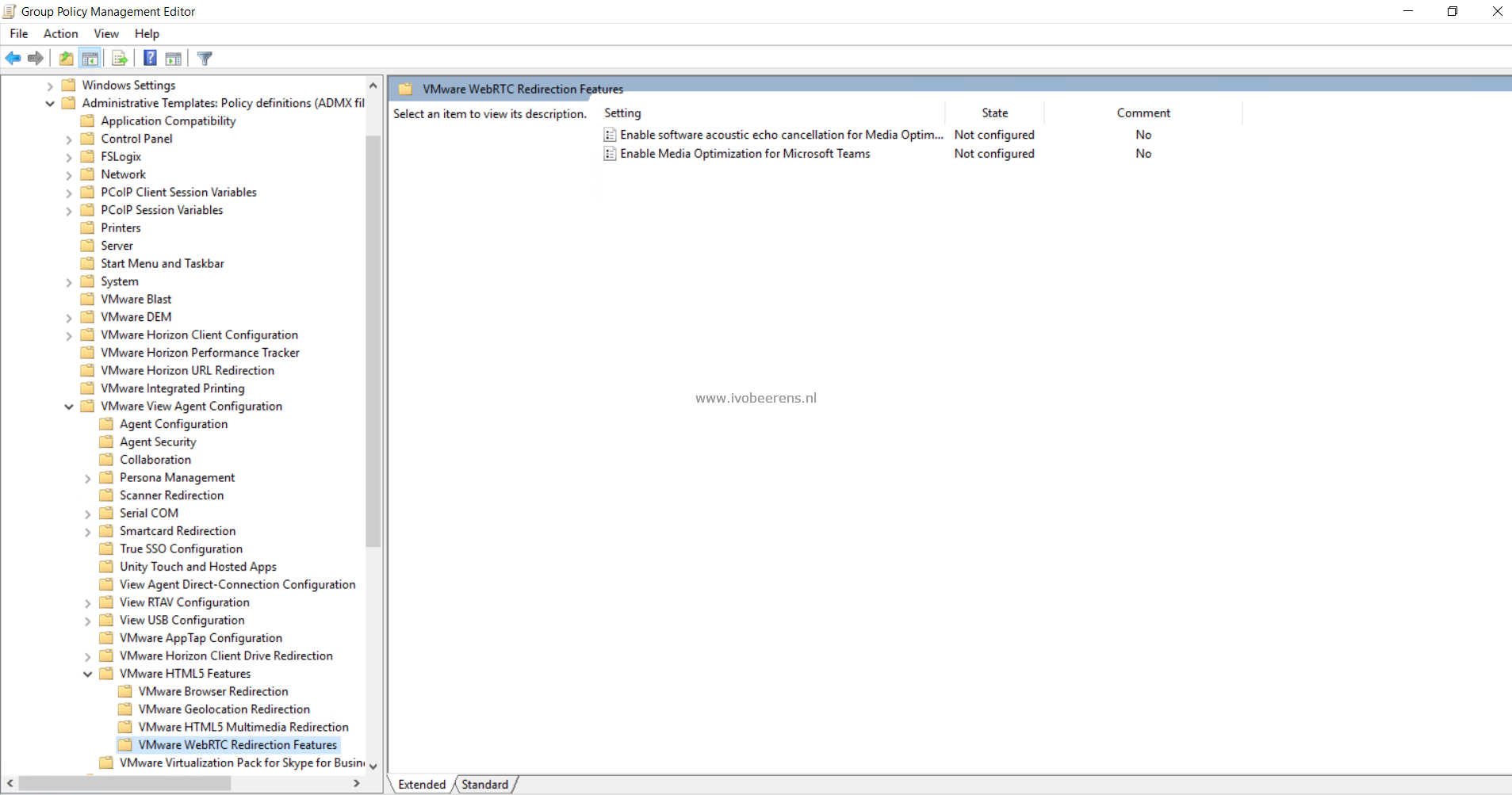The image size is (1512, 795).
Task: Open the Action menu
Action: (x=61, y=33)
